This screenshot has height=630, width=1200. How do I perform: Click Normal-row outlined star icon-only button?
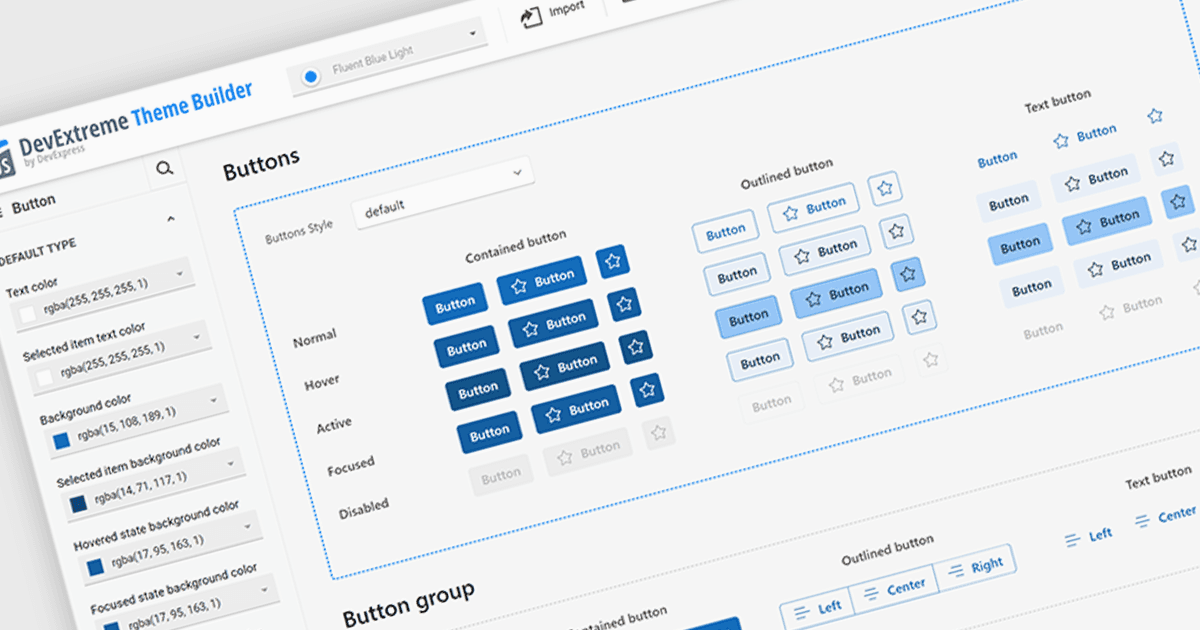pos(885,187)
